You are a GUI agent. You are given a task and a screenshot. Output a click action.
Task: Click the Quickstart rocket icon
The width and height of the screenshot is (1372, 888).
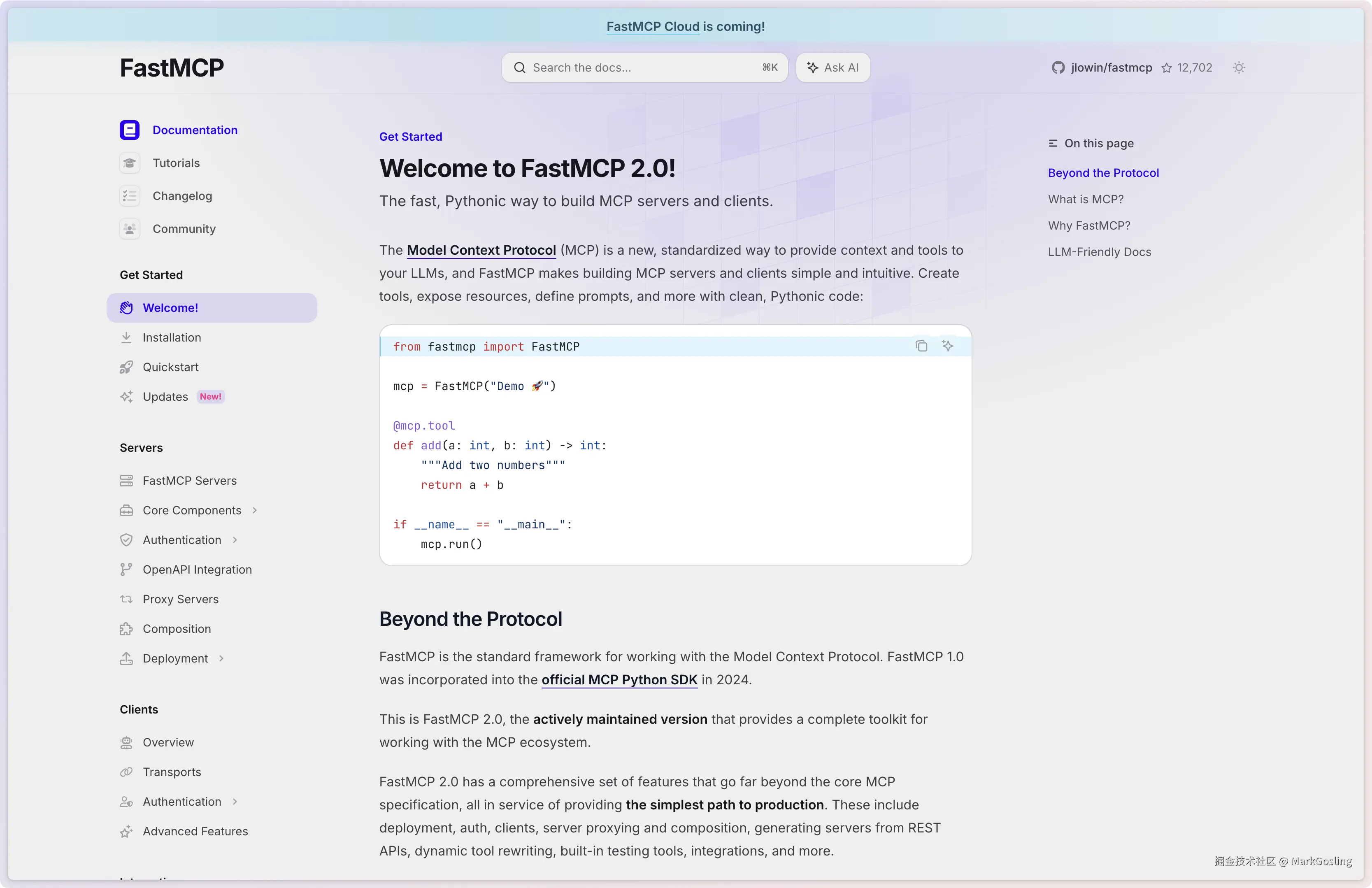click(126, 367)
